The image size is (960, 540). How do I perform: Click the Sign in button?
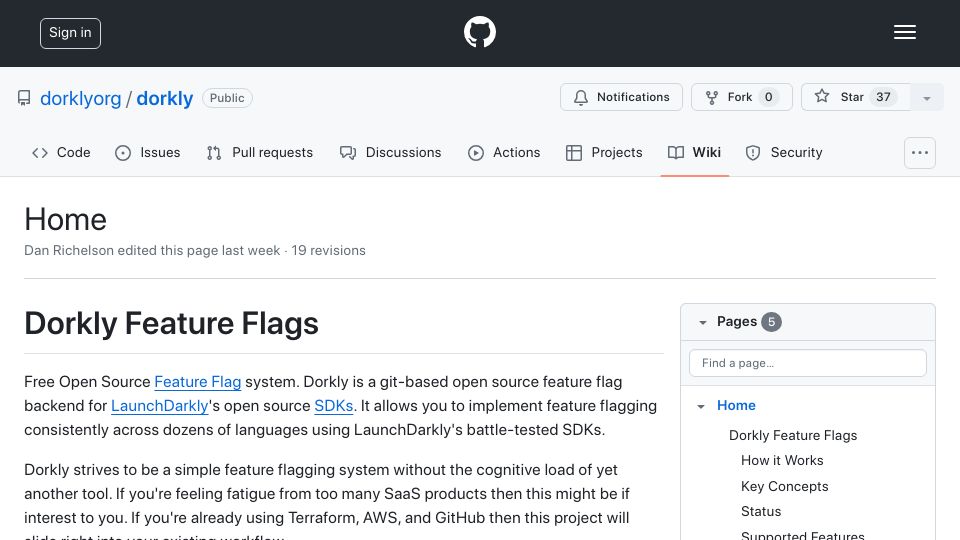click(x=70, y=33)
